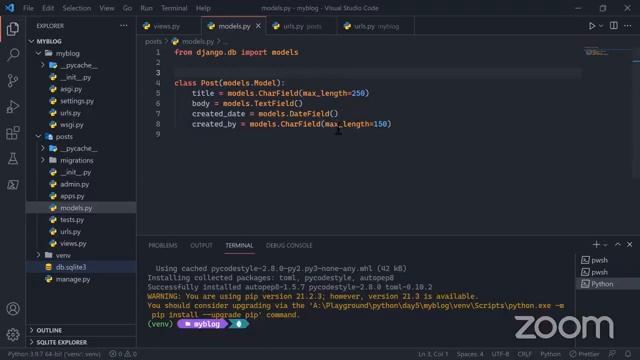Viewport: 640px width, 360px height.
Task: Open the Edit menu
Action: click(x=48, y=8)
